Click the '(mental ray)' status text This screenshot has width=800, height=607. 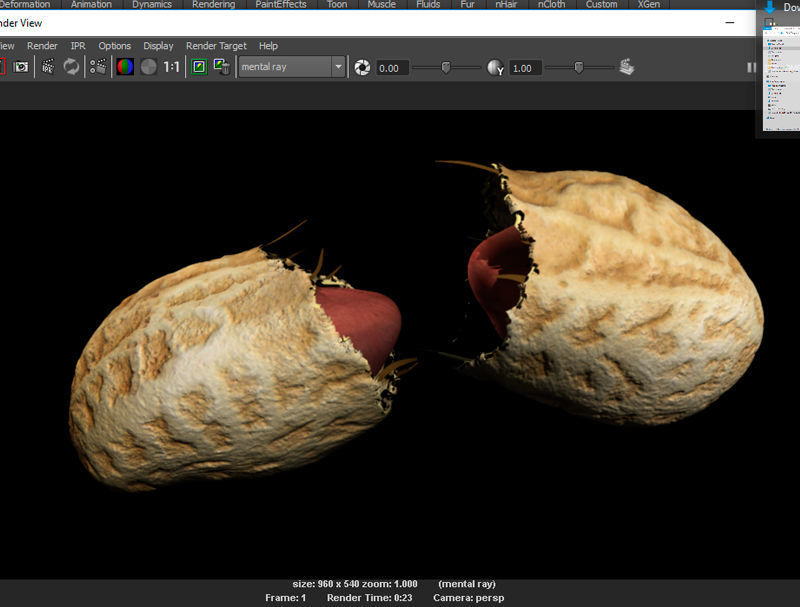tap(467, 584)
